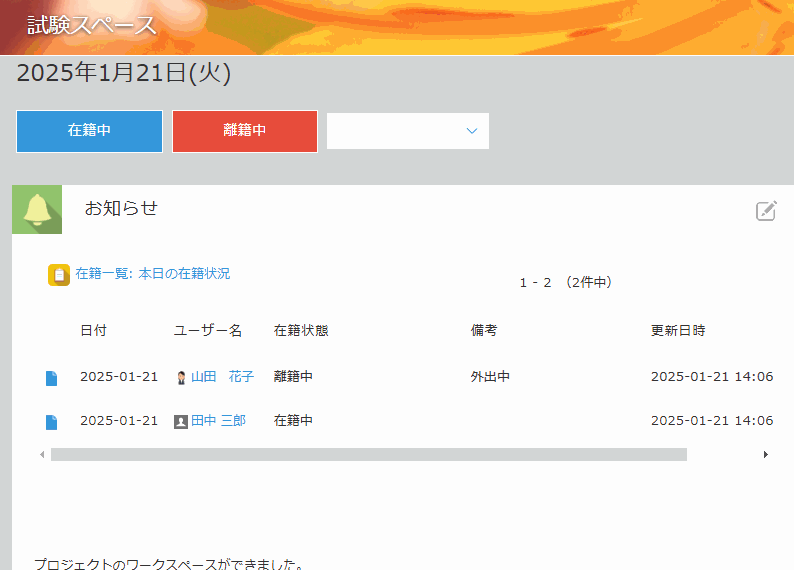Viewport: 794px width, 570px height.
Task: Click the avatar icon of 田中 三郎
Action: pos(181,422)
